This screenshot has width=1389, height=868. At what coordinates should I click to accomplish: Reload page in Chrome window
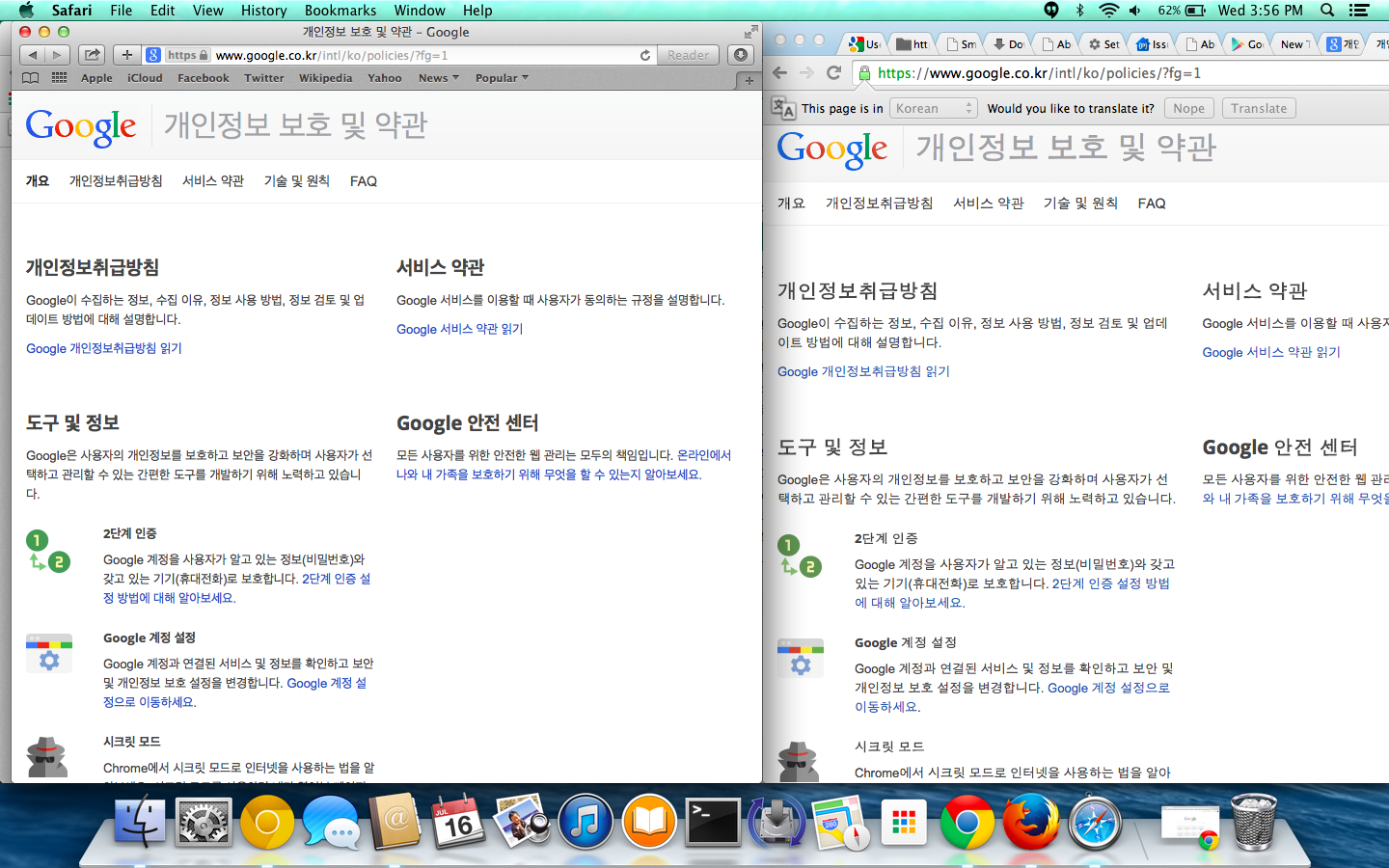[x=834, y=72]
